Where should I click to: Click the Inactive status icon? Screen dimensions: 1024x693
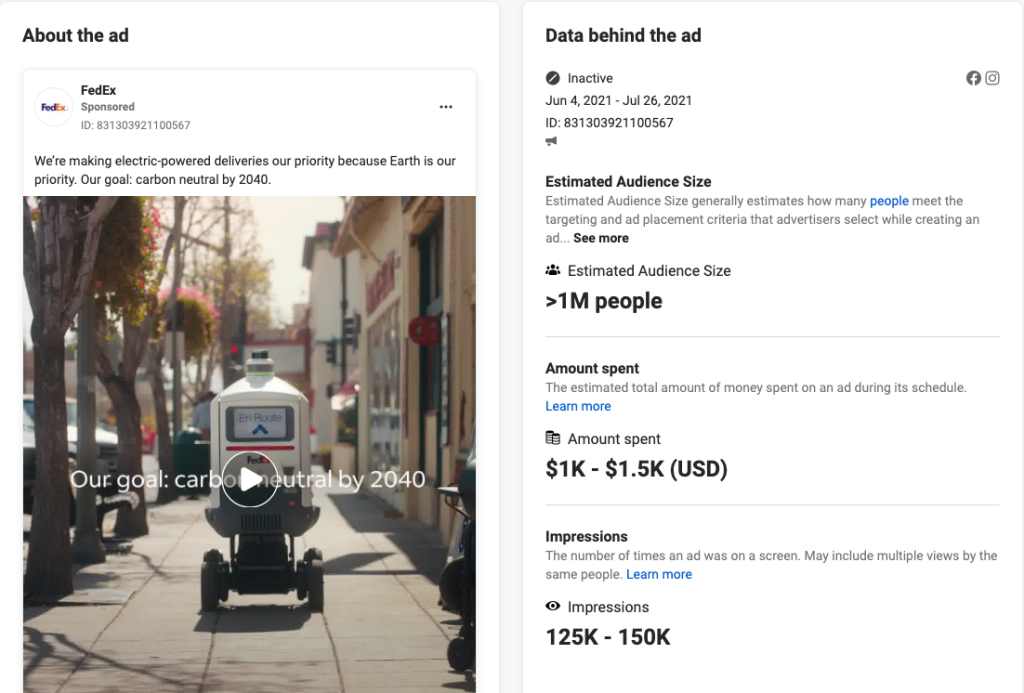point(553,78)
